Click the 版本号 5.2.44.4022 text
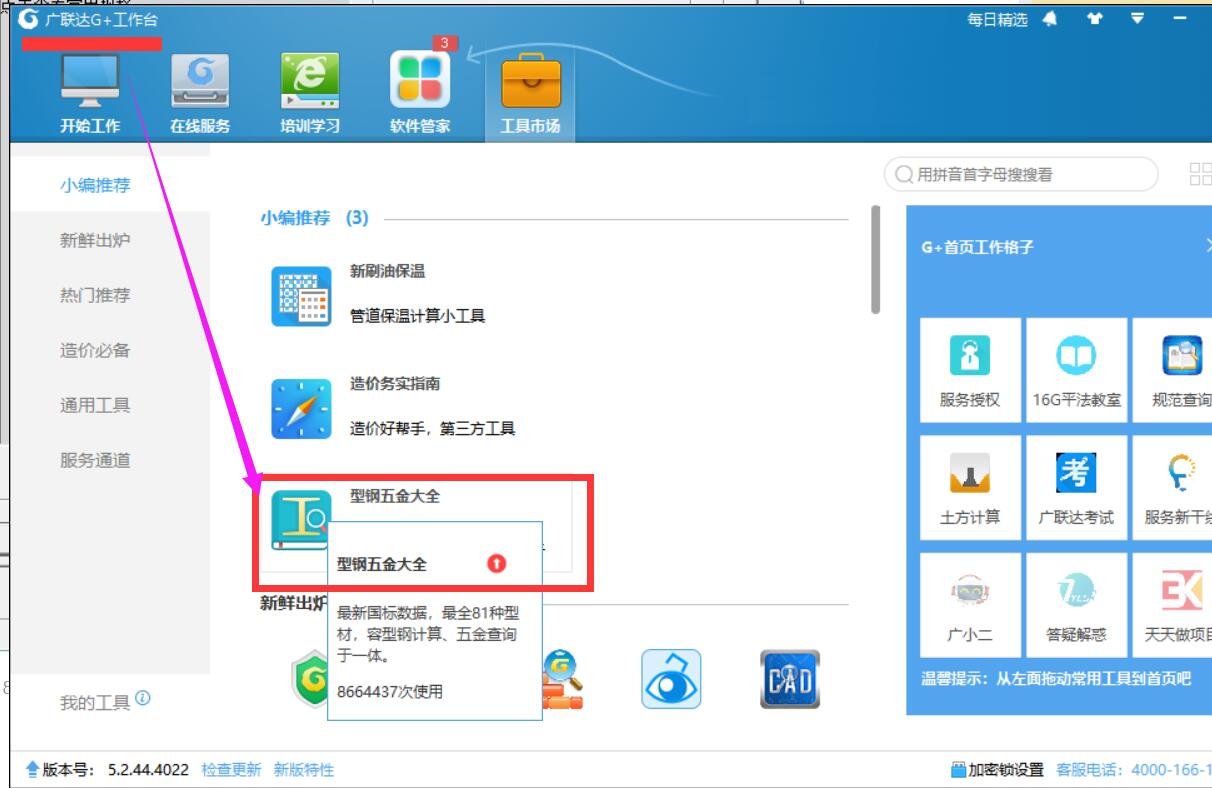This screenshot has height=788, width=1212. tap(115, 770)
